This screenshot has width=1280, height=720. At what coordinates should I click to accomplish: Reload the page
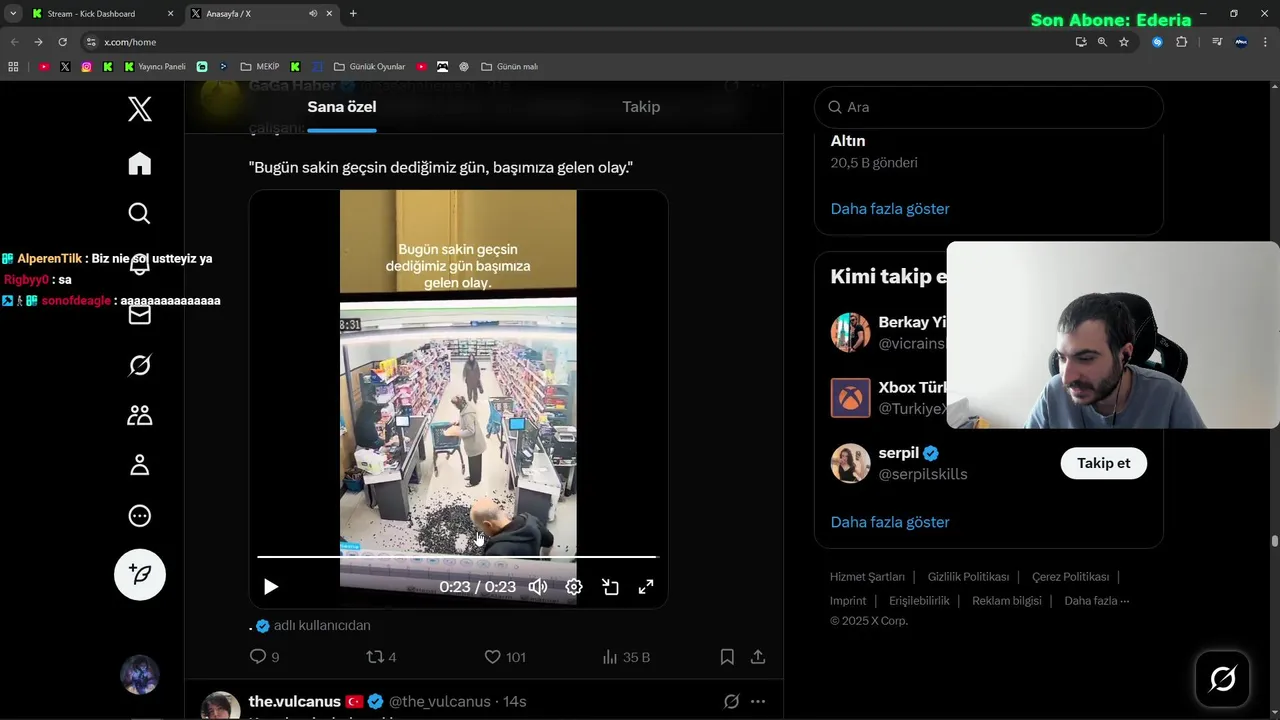tap(62, 42)
